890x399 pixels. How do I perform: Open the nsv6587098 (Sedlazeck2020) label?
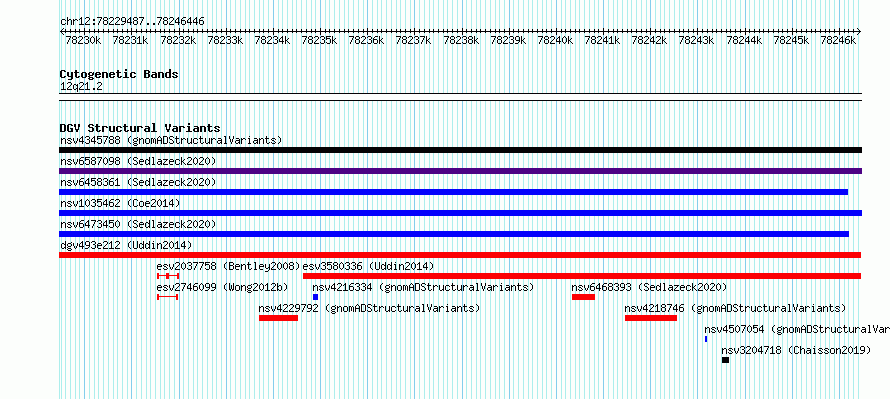[138, 161]
